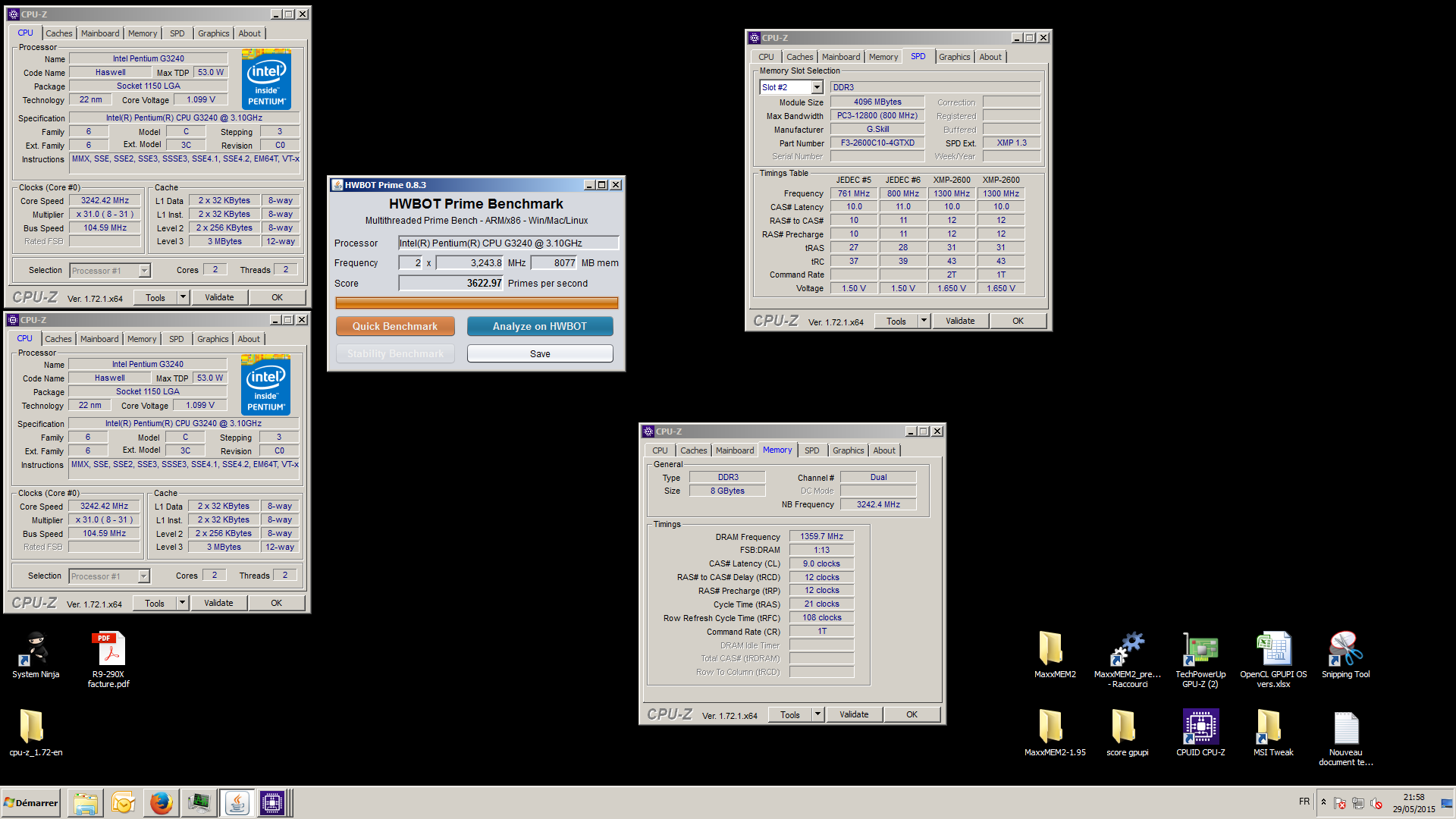Viewport: 1456px width, 819px height.
Task: Click the HWBOT Score field showing 3622.97
Action: [451, 283]
